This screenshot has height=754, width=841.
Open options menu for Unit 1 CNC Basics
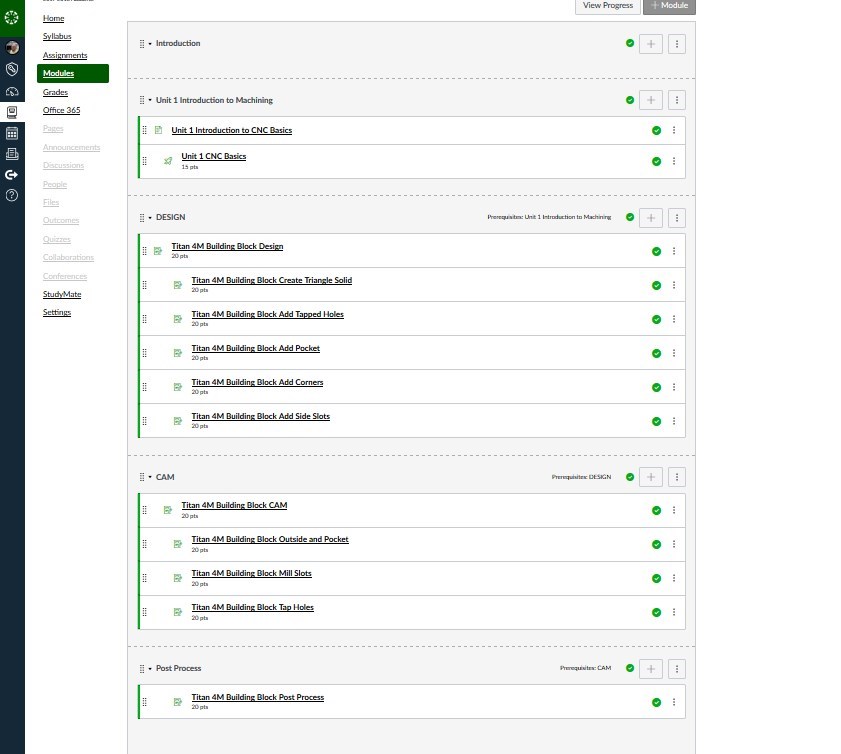click(674, 161)
